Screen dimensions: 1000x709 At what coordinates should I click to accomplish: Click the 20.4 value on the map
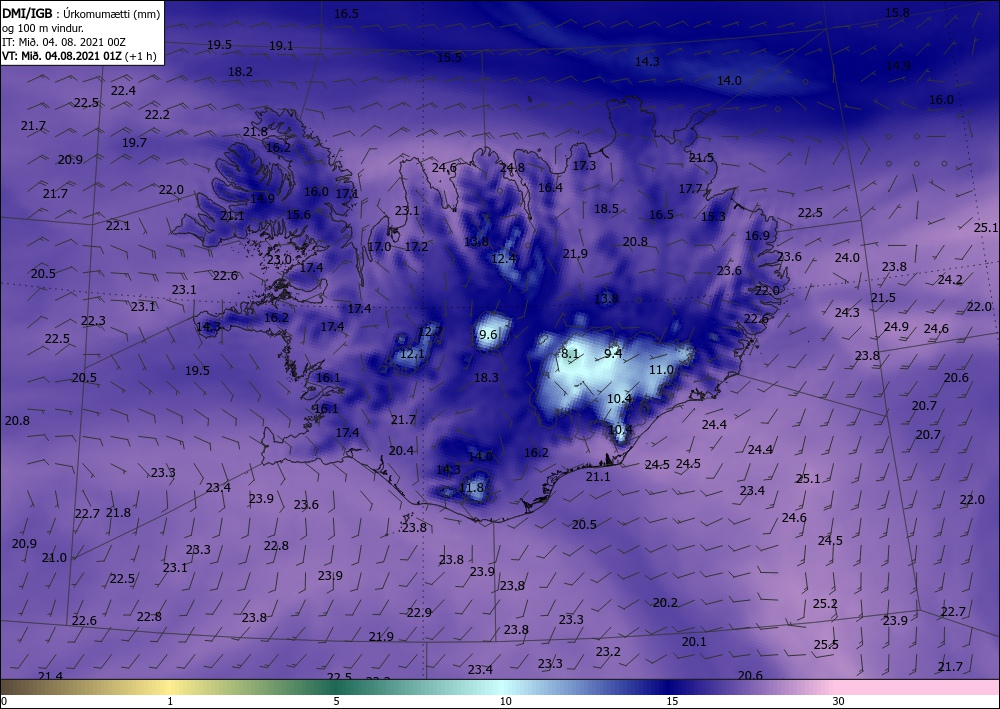point(401,450)
